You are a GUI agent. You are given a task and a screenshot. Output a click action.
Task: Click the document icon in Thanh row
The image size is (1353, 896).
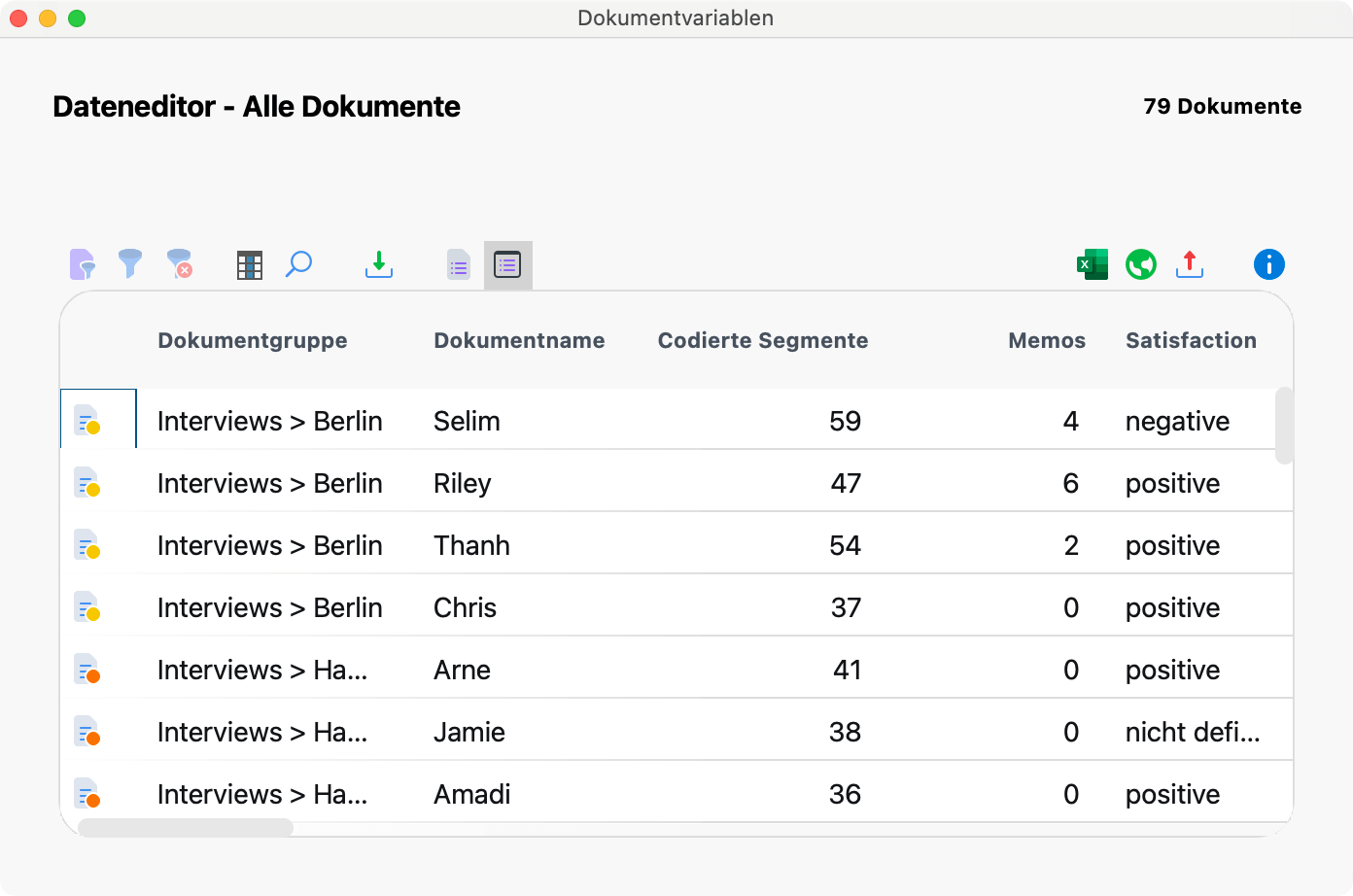pyautogui.click(x=87, y=545)
